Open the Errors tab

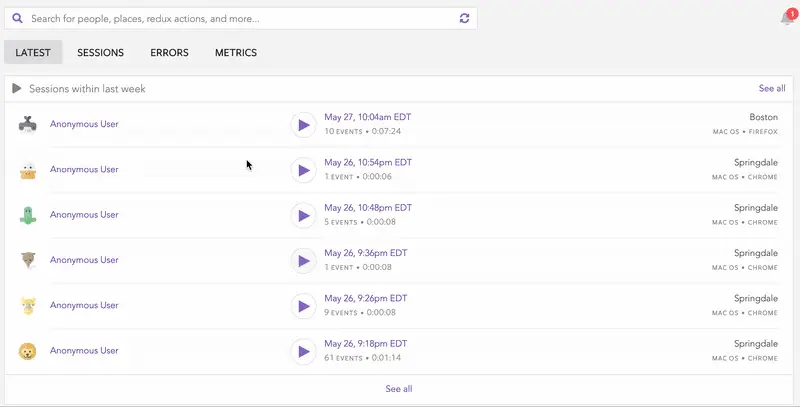coord(169,53)
